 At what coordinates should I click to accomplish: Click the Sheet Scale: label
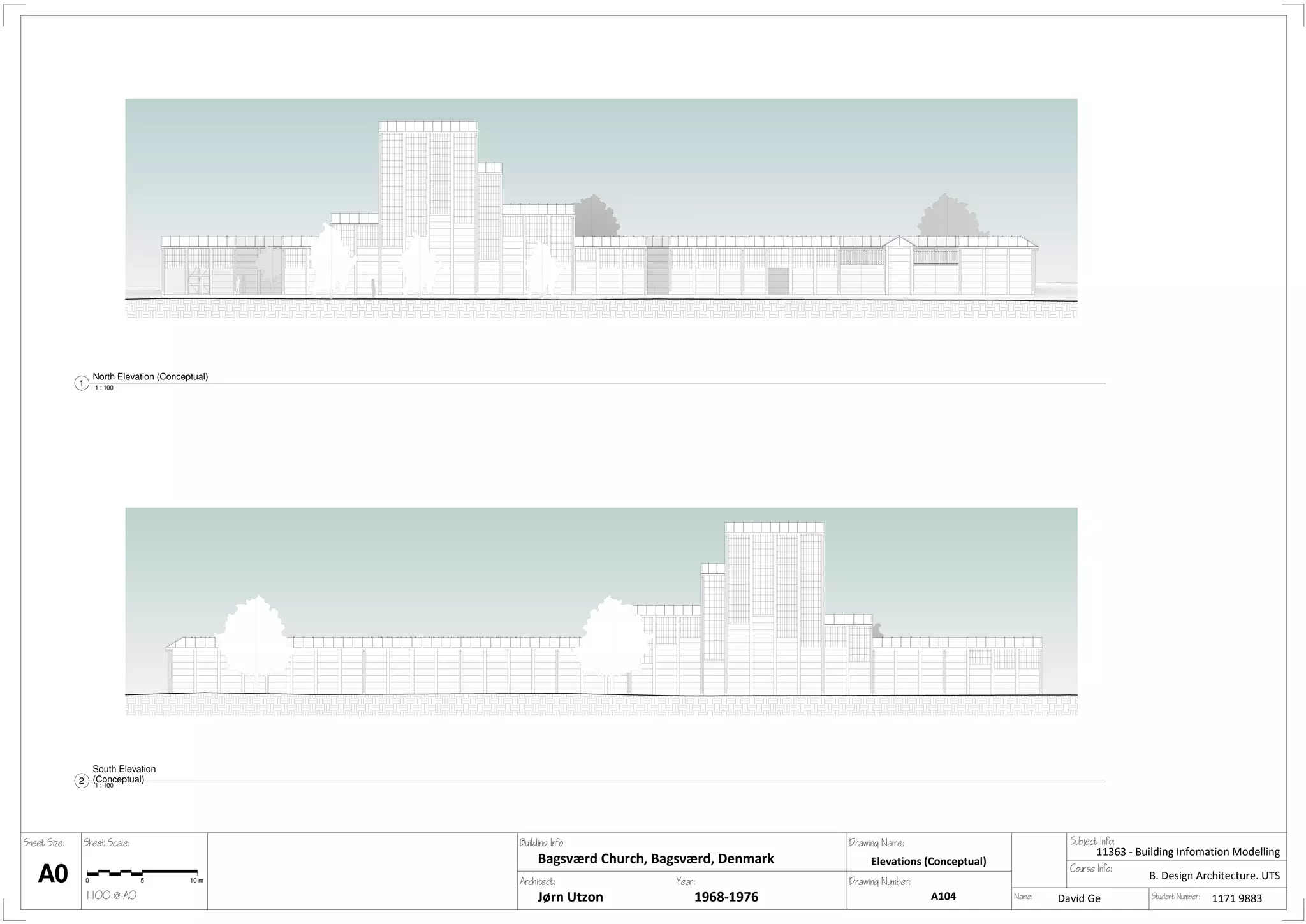pos(106,843)
